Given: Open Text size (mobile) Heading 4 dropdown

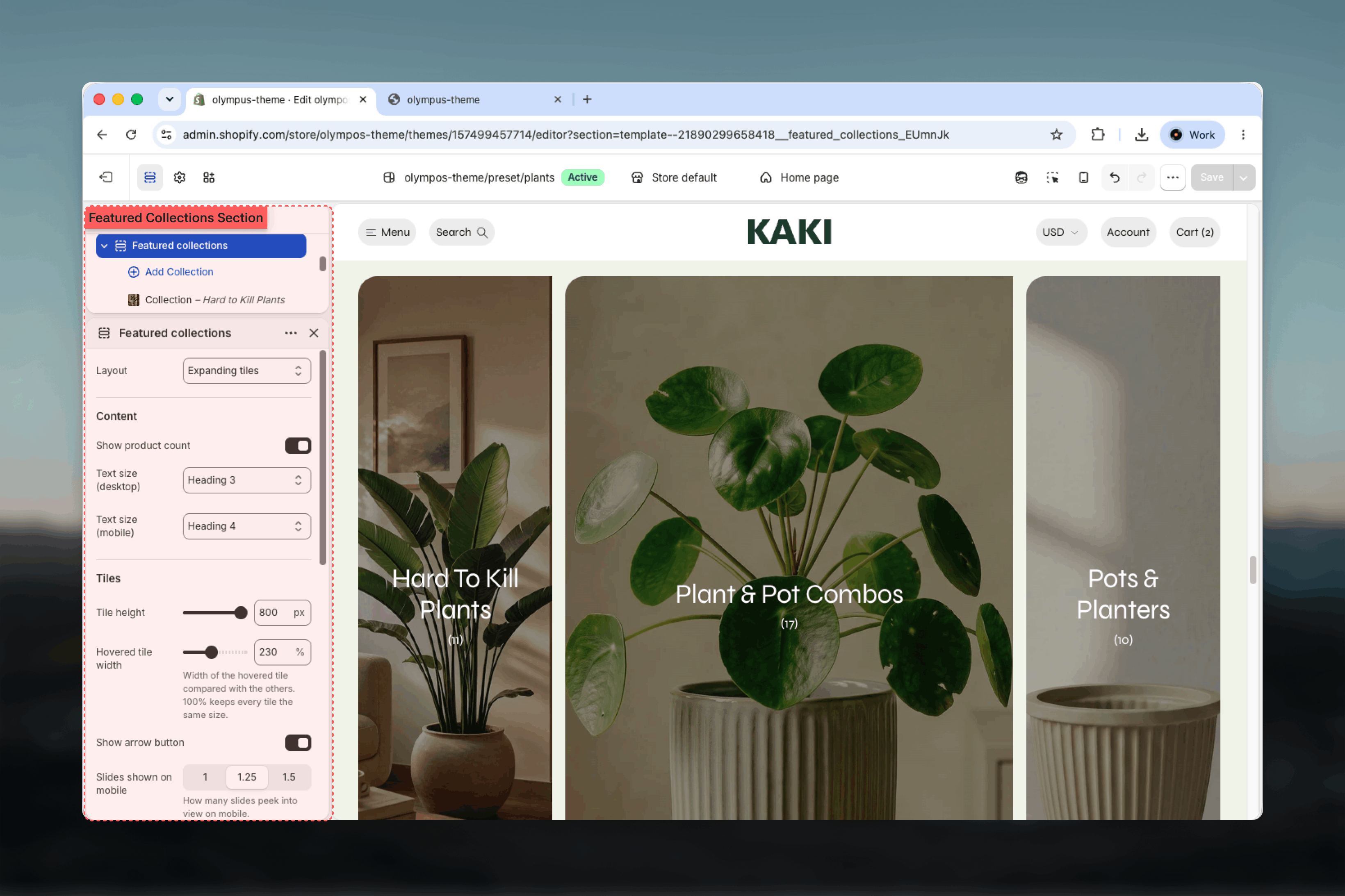Looking at the screenshot, I should (x=247, y=526).
